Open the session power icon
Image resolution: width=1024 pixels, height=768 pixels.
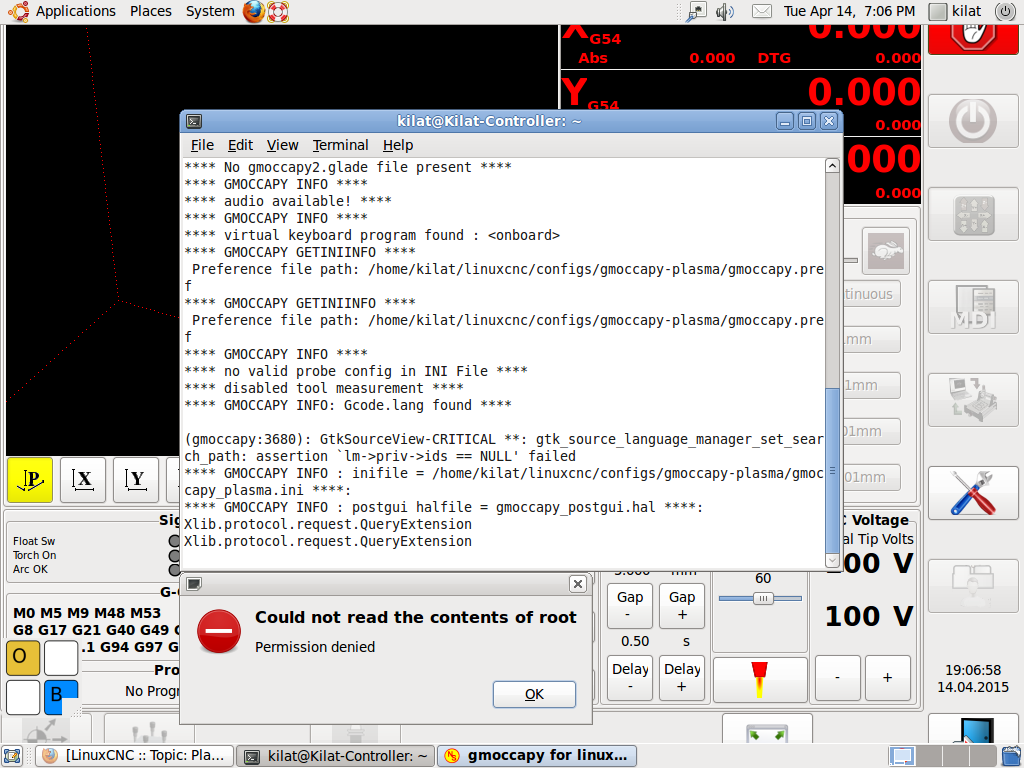tap(1006, 11)
